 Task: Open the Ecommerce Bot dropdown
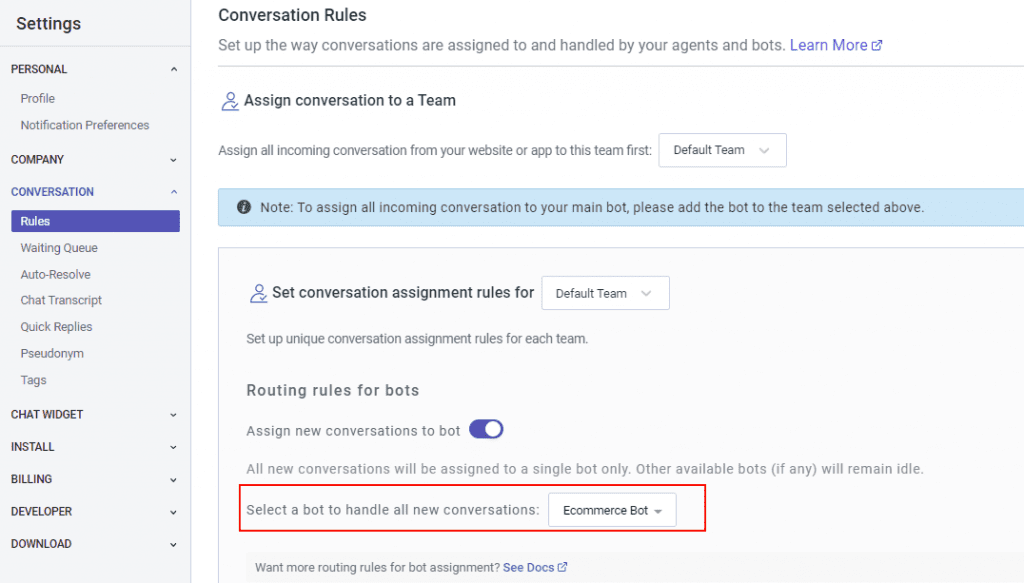(612, 510)
